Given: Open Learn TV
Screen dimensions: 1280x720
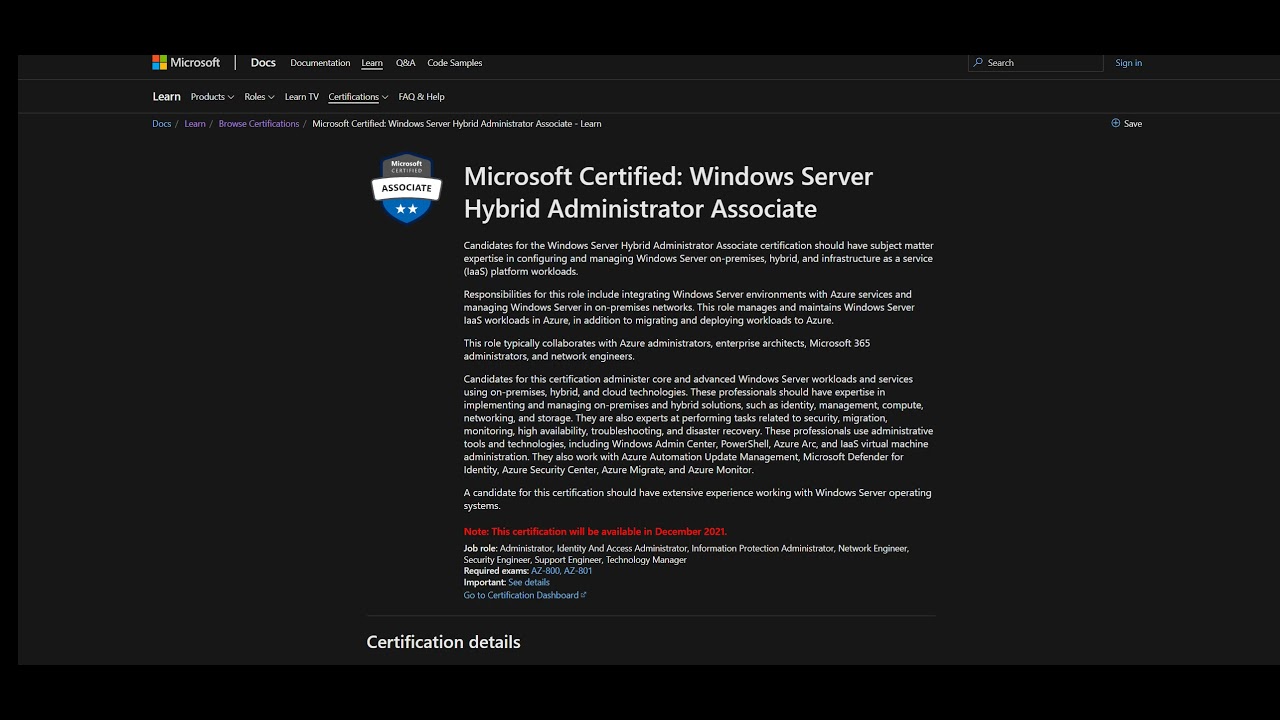Looking at the screenshot, I should coord(302,97).
